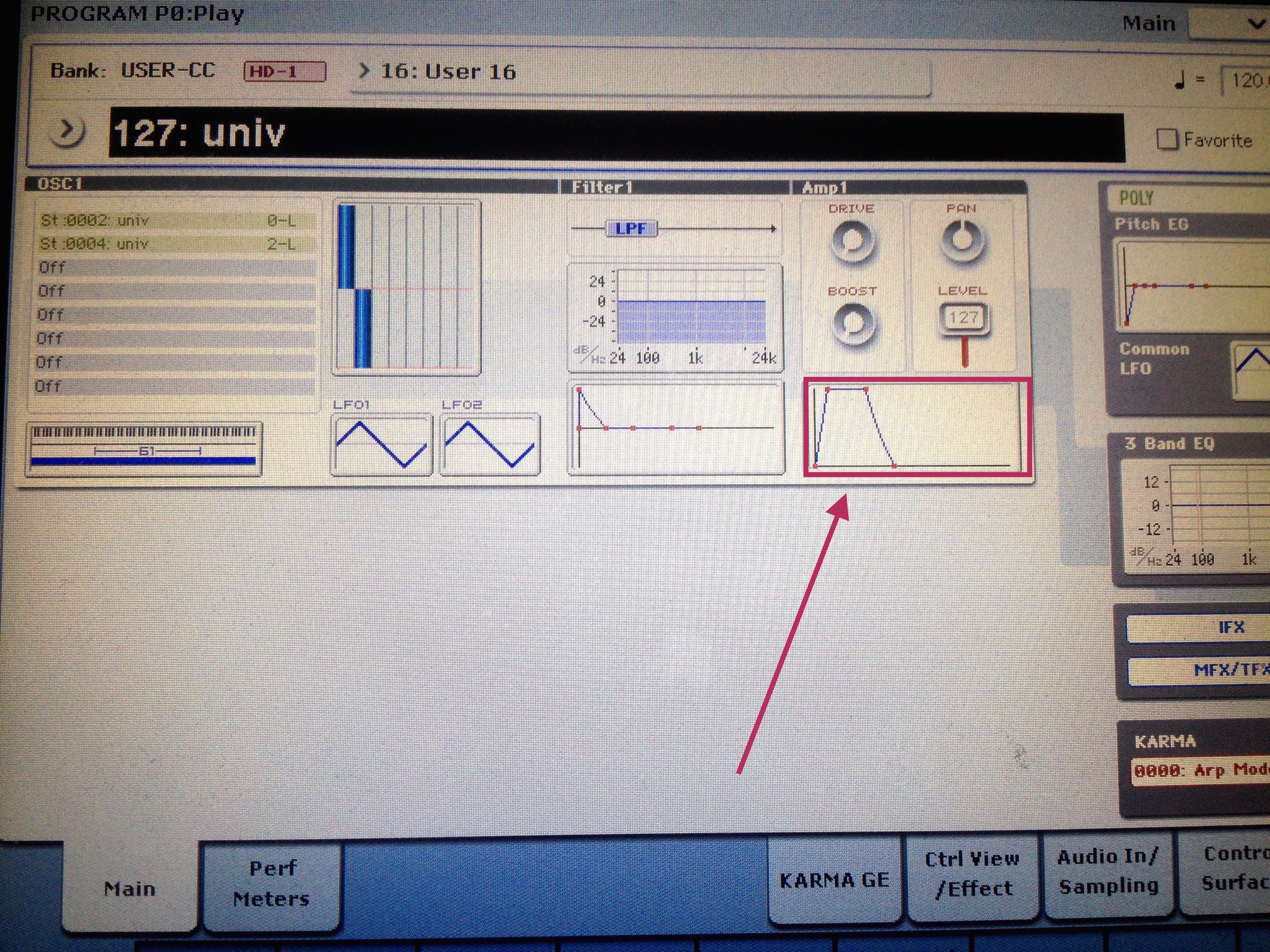
Task: Click the BOOST knob in Amp1
Action: pos(854,325)
